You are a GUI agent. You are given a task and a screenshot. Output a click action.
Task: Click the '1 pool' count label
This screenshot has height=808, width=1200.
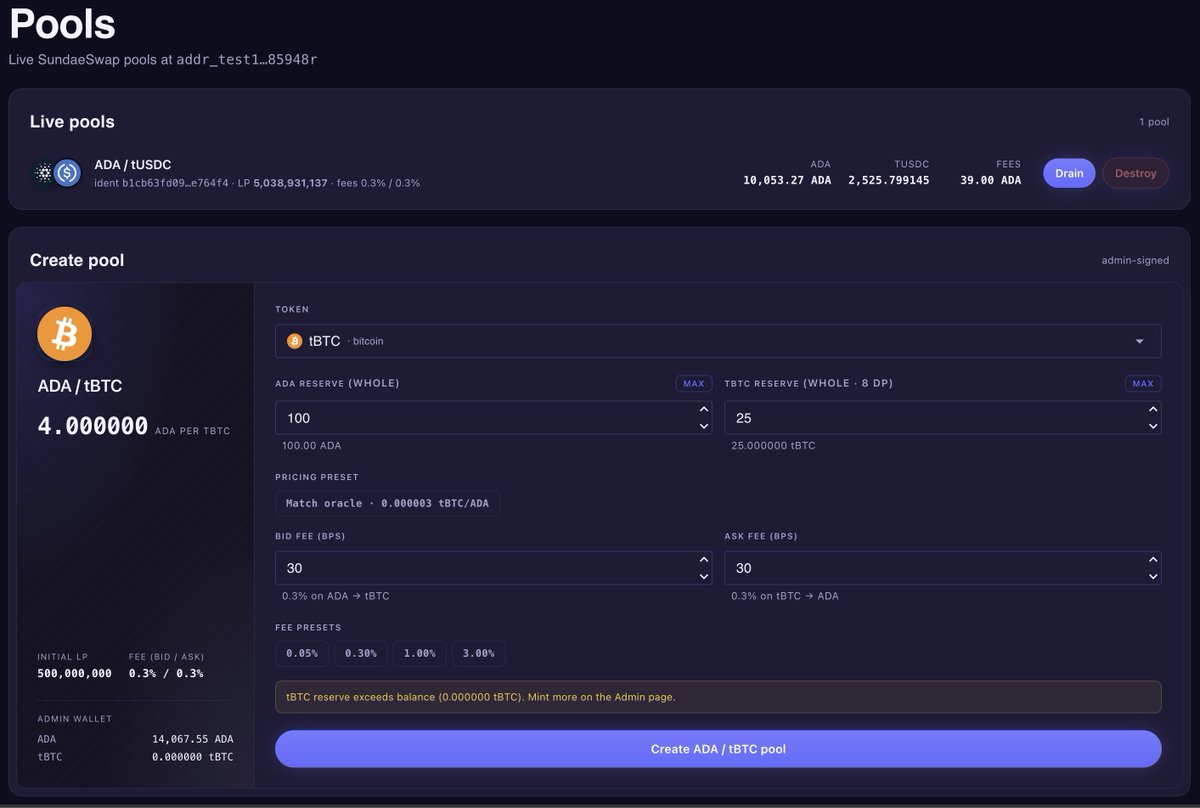(1154, 122)
